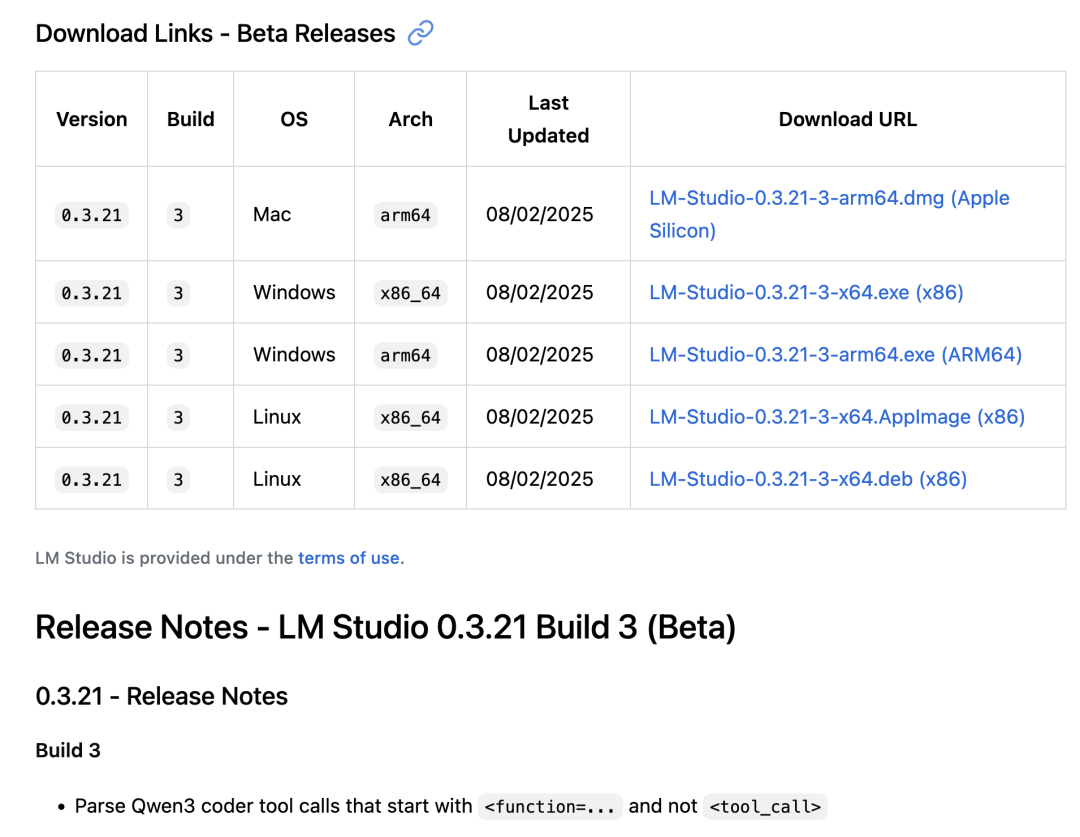Click the Build 3 label in release notes
1080x837 pixels.
click(x=68, y=750)
